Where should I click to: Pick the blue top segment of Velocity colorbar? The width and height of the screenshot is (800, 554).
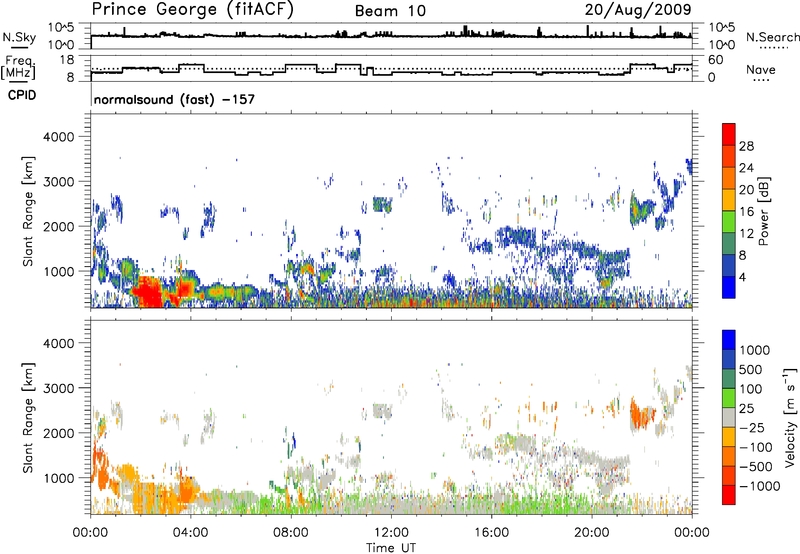pyautogui.click(x=729, y=340)
